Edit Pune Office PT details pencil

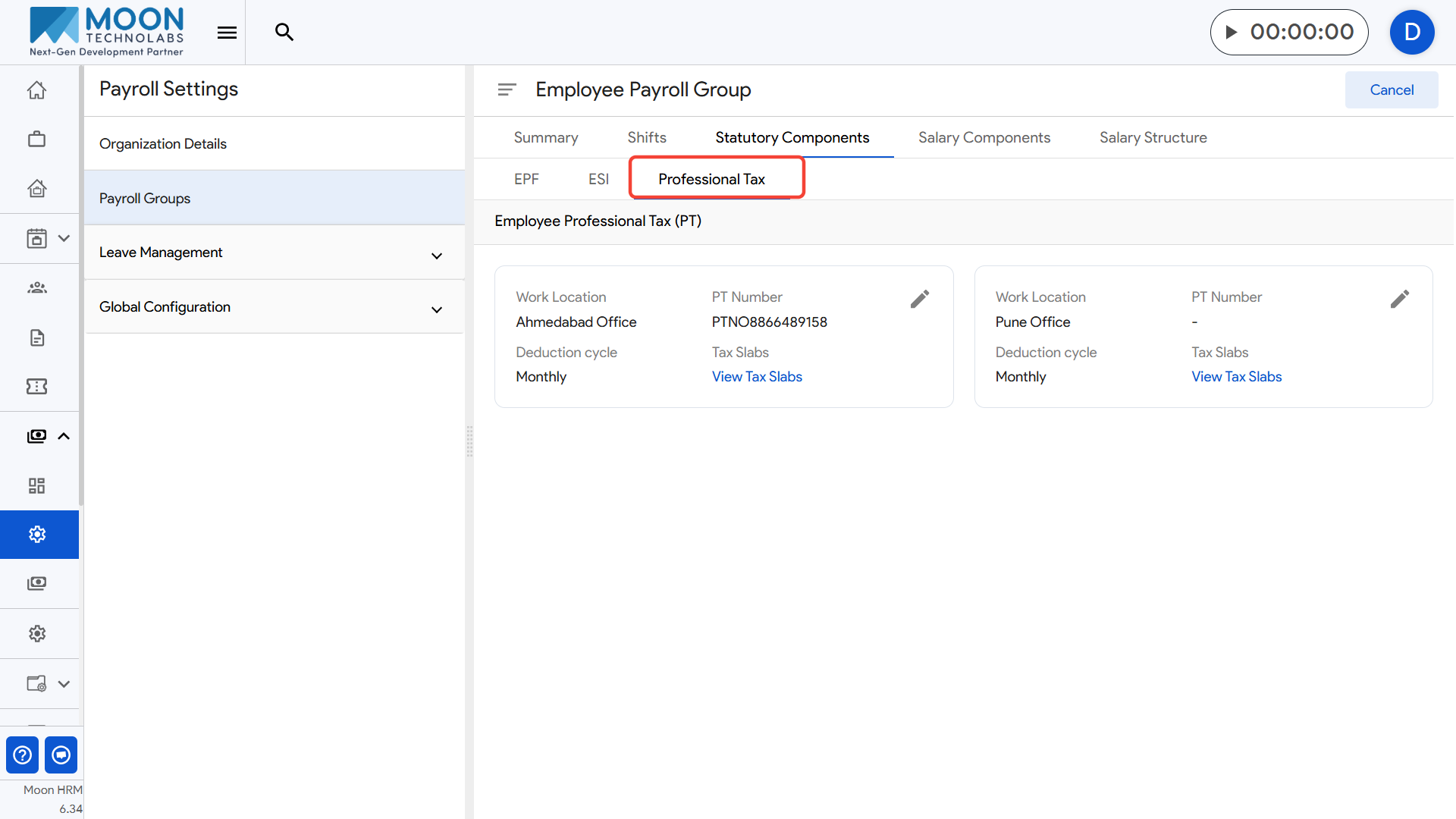point(1399,300)
